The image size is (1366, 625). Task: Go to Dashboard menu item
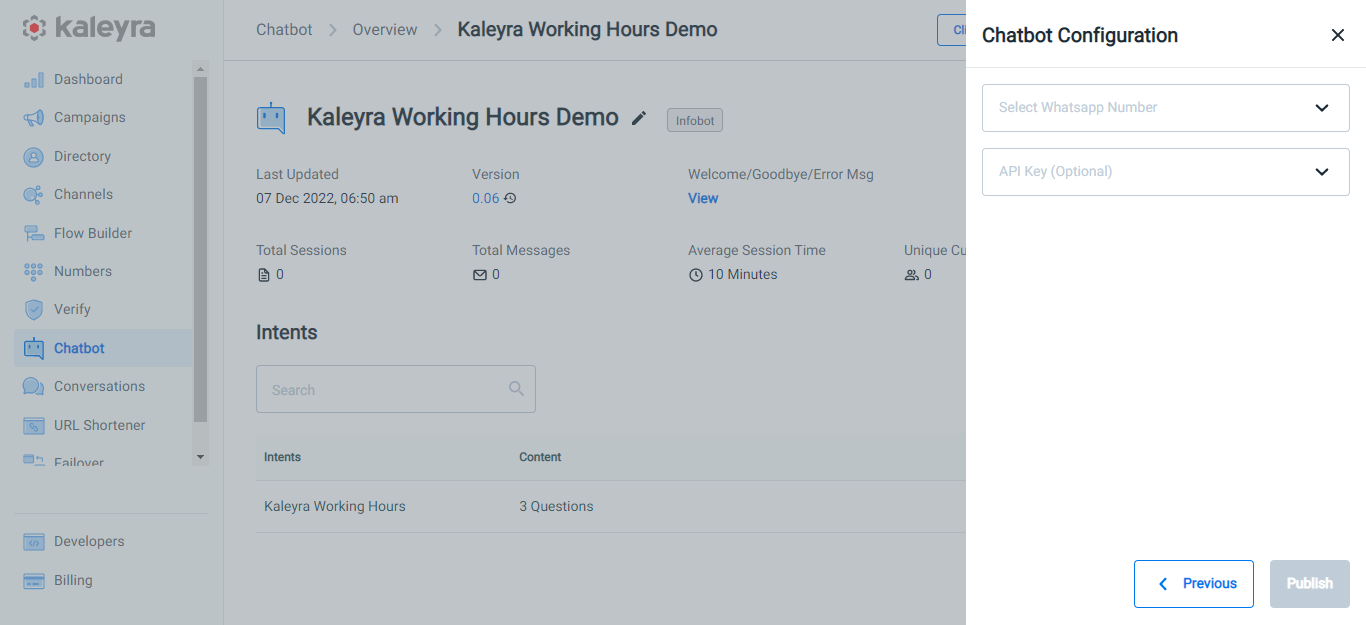click(88, 79)
